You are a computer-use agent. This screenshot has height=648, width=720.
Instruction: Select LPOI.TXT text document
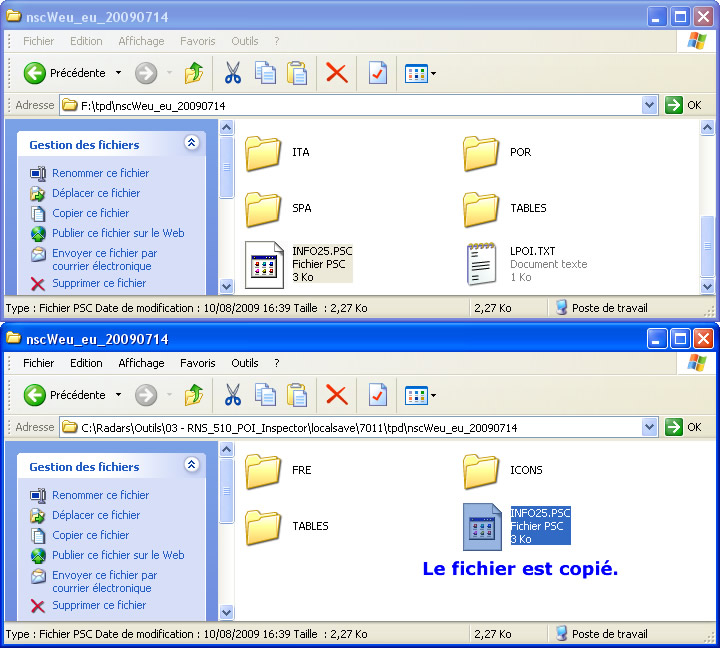[x=486, y=263]
